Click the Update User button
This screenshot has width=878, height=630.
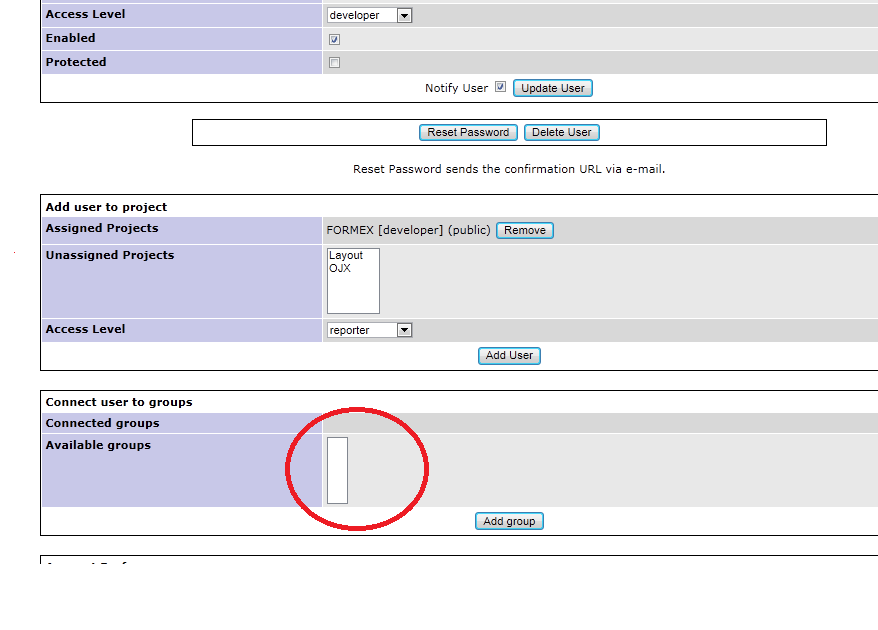coord(552,87)
